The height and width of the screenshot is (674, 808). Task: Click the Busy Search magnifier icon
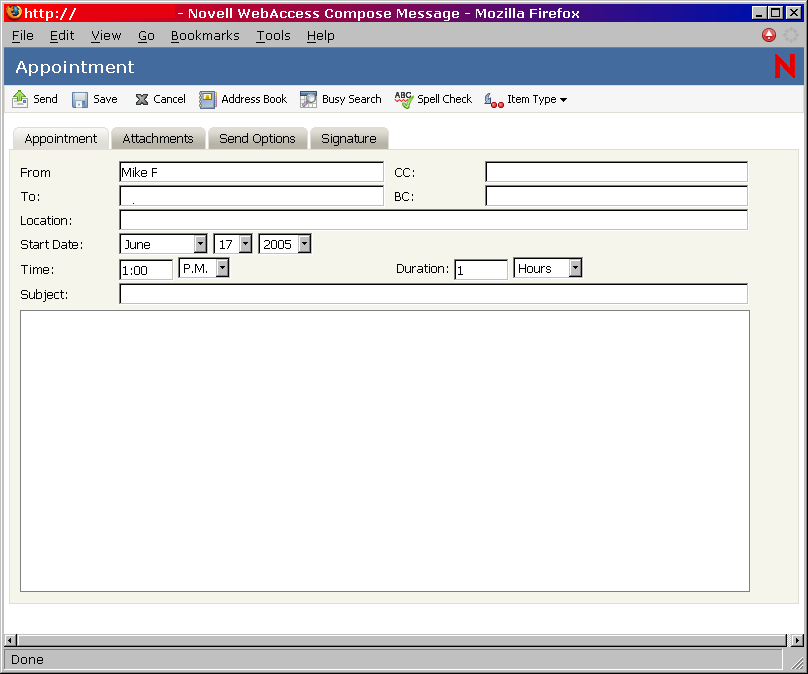click(309, 99)
